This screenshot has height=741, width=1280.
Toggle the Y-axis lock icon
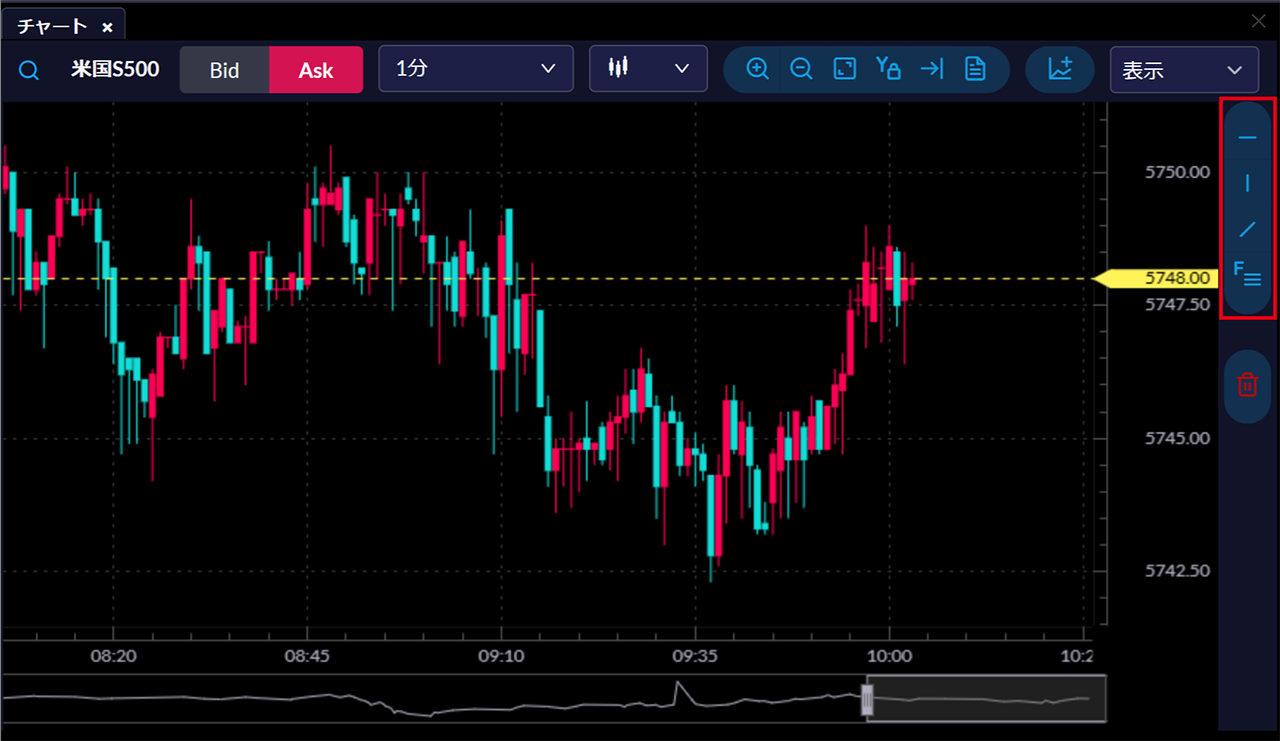pyautogui.click(x=888, y=69)
